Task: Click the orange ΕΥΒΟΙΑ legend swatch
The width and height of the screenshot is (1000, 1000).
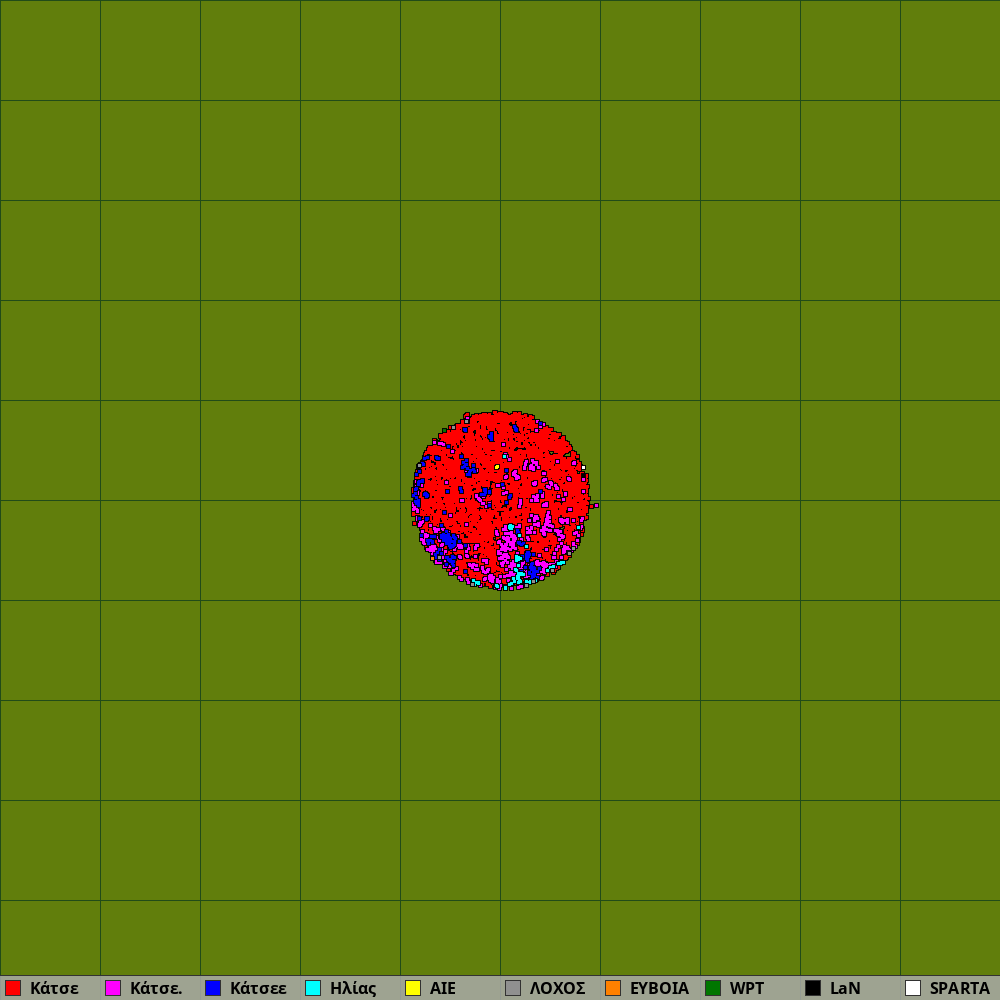Action: point(613,988)
